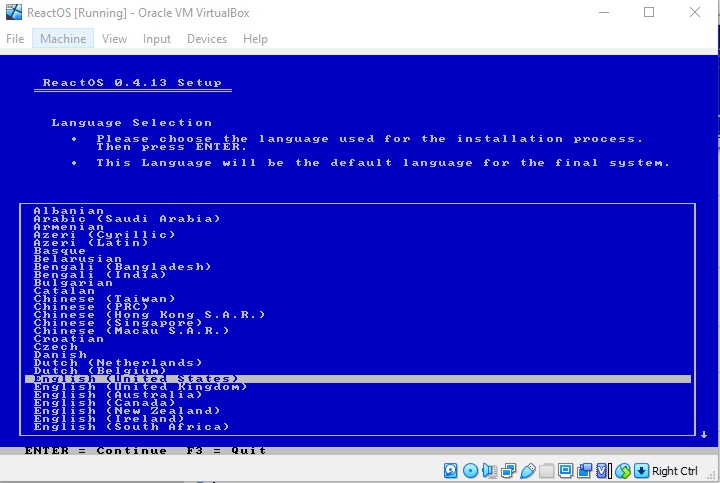The width and height of the screenshot is (720, 483).
Task: Select 'Dutch (Netherlands)' in the list
Action: click(x=358, y=363)
